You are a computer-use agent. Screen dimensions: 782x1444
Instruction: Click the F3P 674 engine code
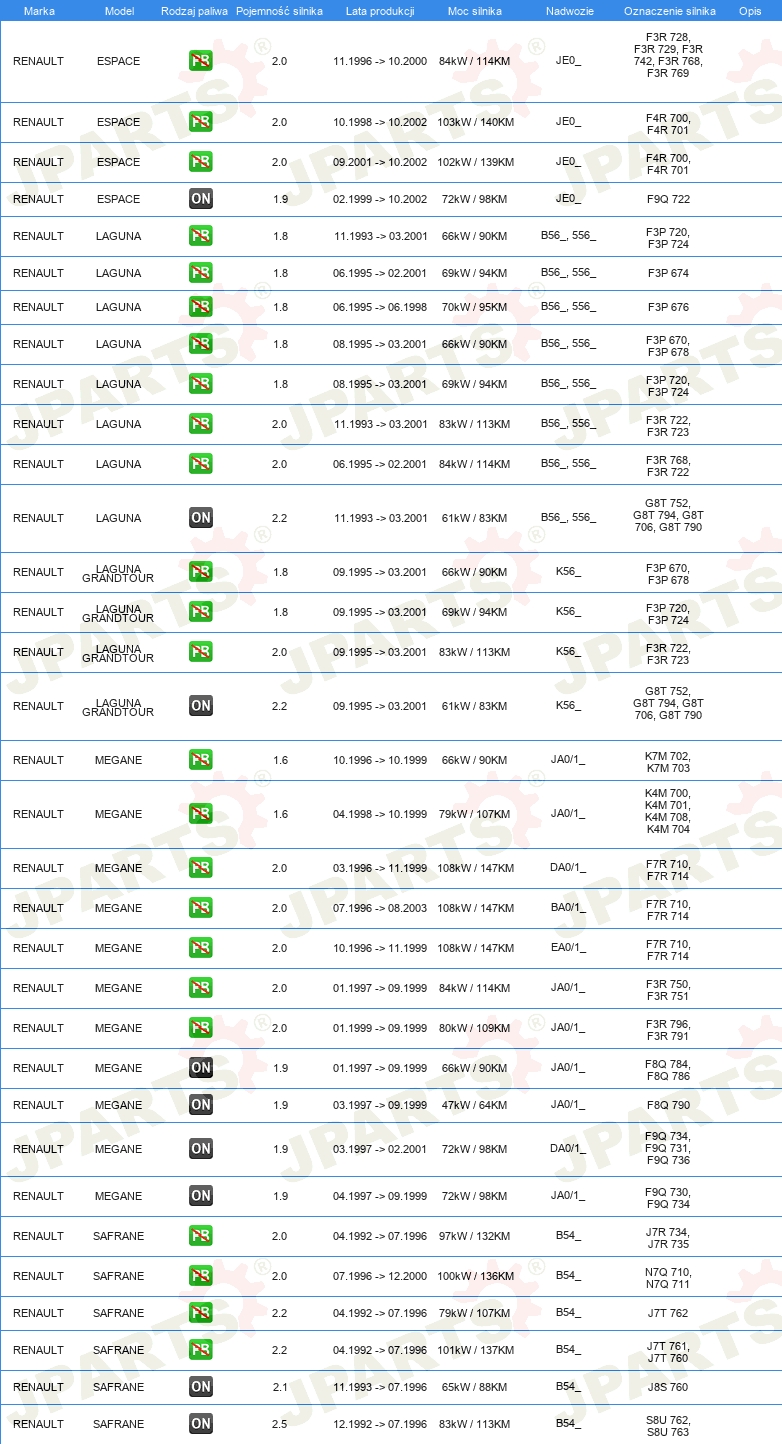pos(668,273)
